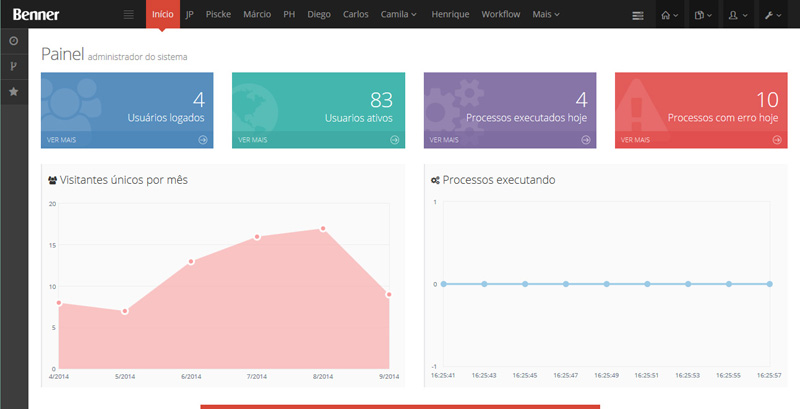Open the Workflow menu item
The width and height of the screenshot is (800, 409).
(500, 15)
